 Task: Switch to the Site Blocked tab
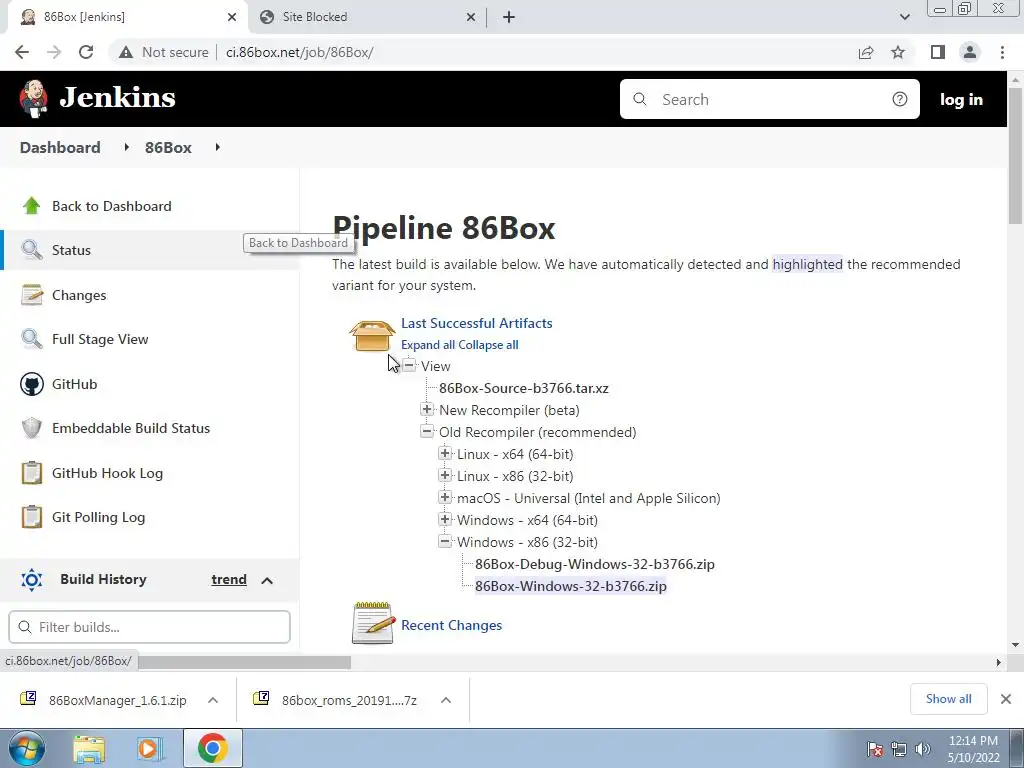[x=367, y=17]
